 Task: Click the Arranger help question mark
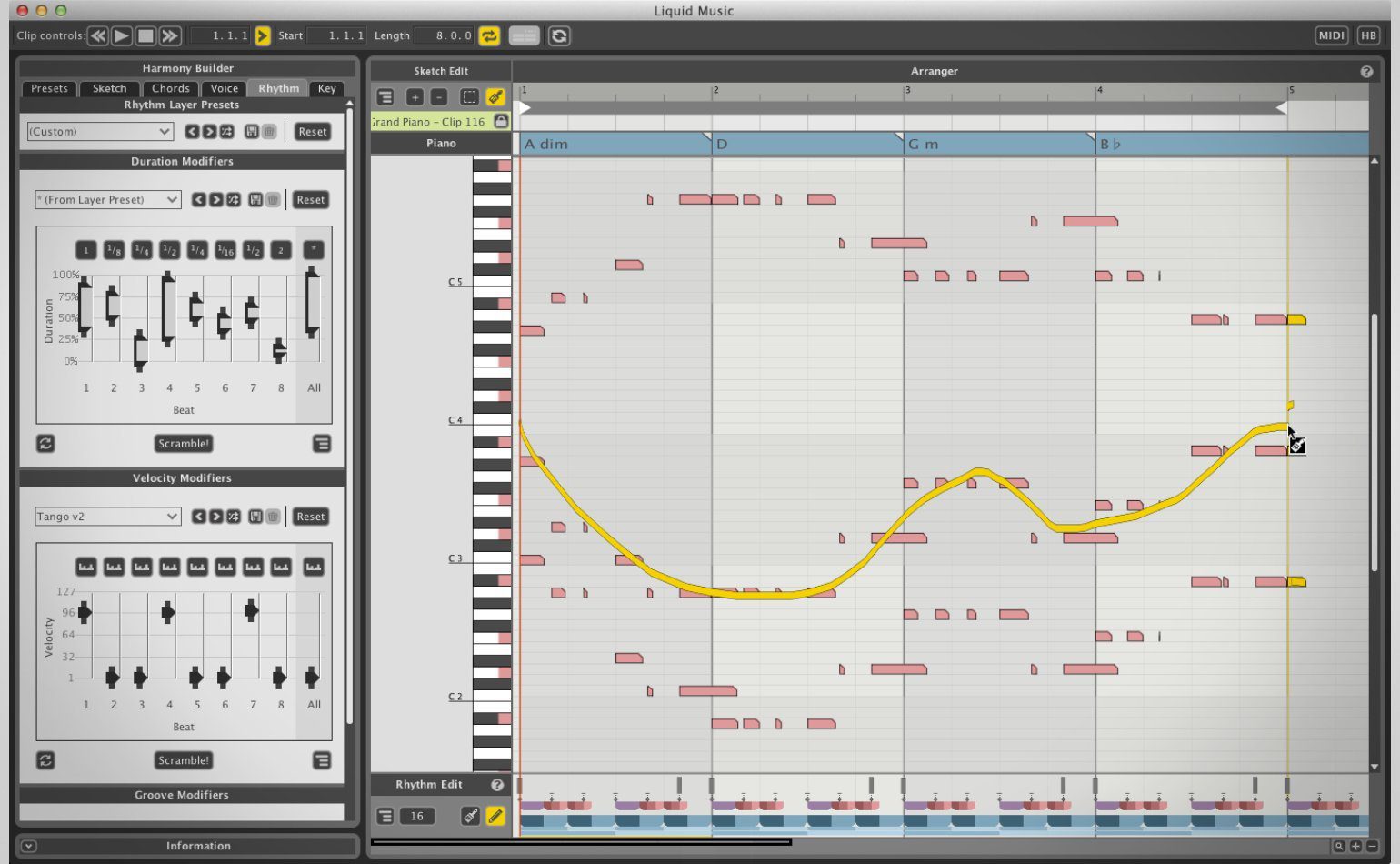point(1366,72)
